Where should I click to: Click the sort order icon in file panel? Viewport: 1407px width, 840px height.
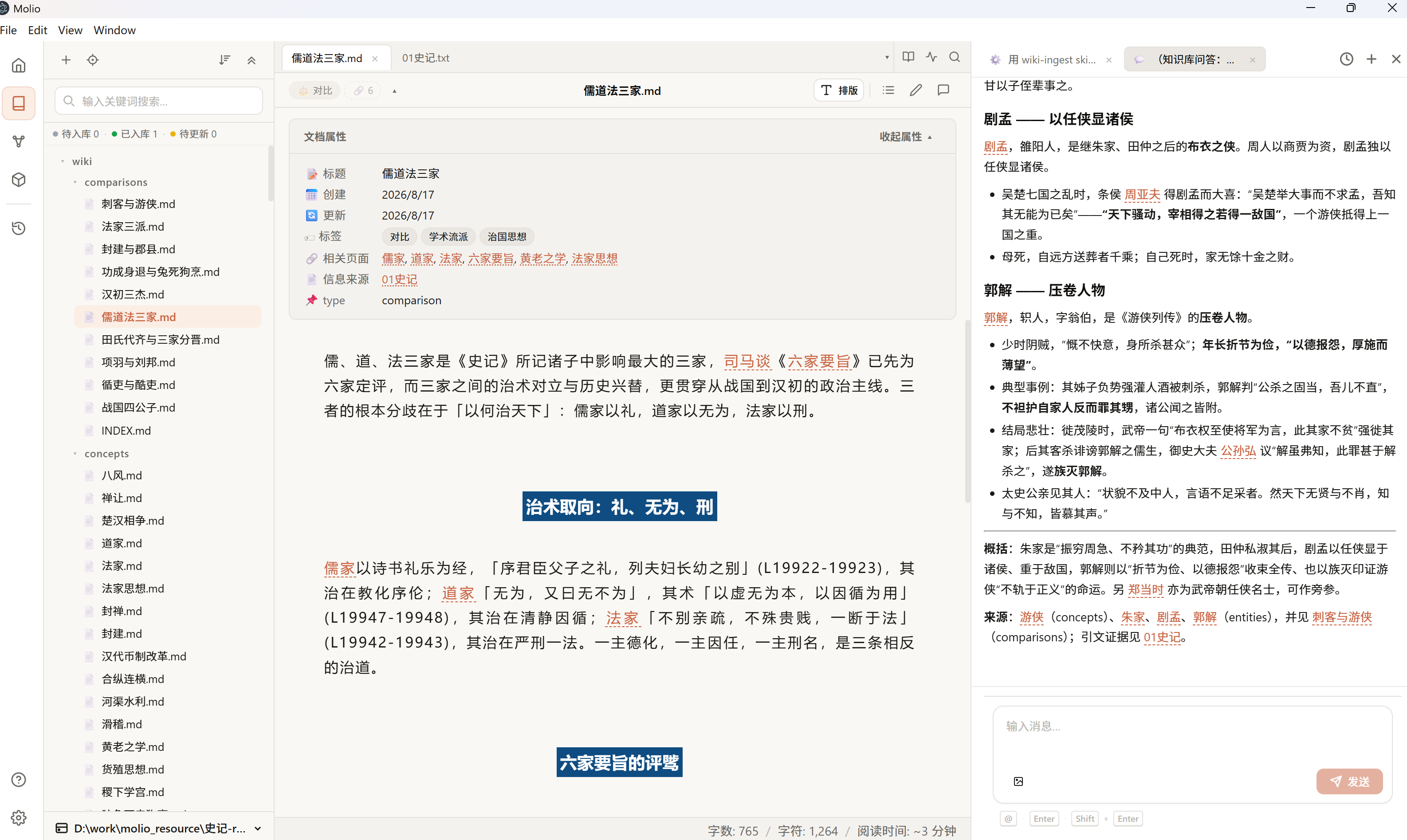point(225,59)
